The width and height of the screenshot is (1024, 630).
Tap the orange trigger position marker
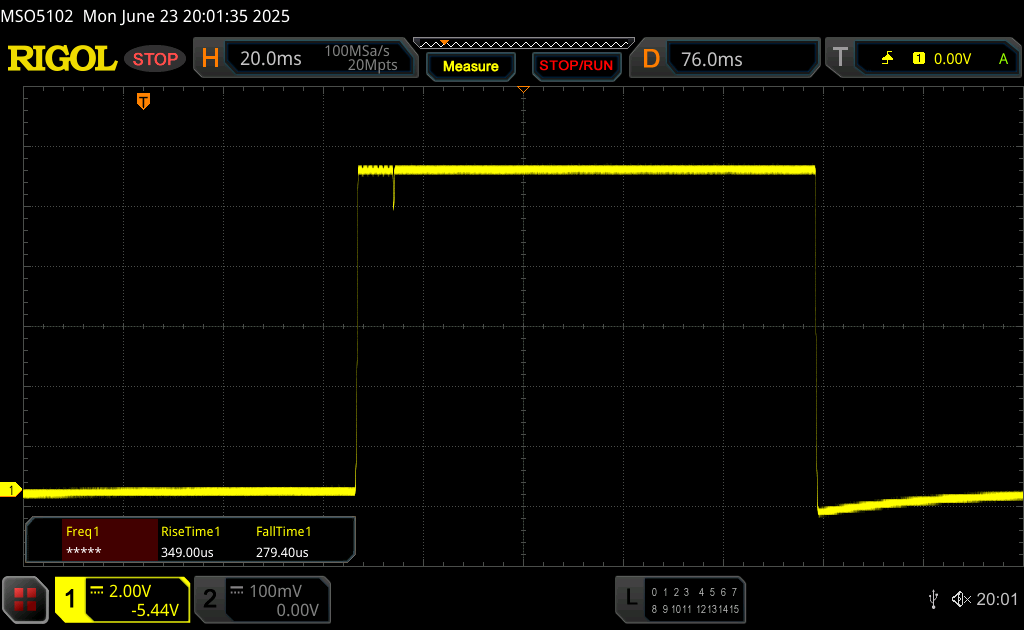(144, 101)
